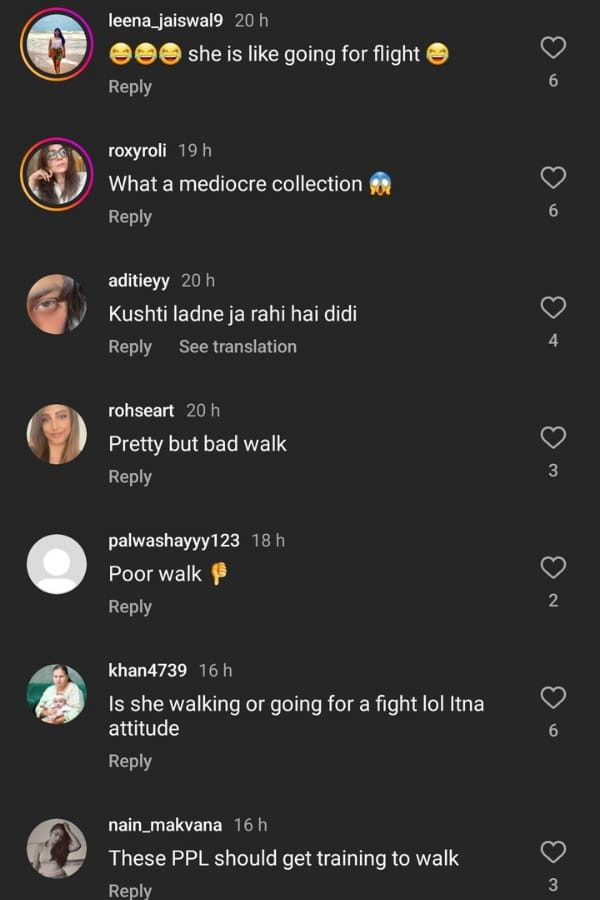Reply to nain_makvana's comment
This screenshot has height=900, width=600.
pyautogui.click(x=130, y=888)
